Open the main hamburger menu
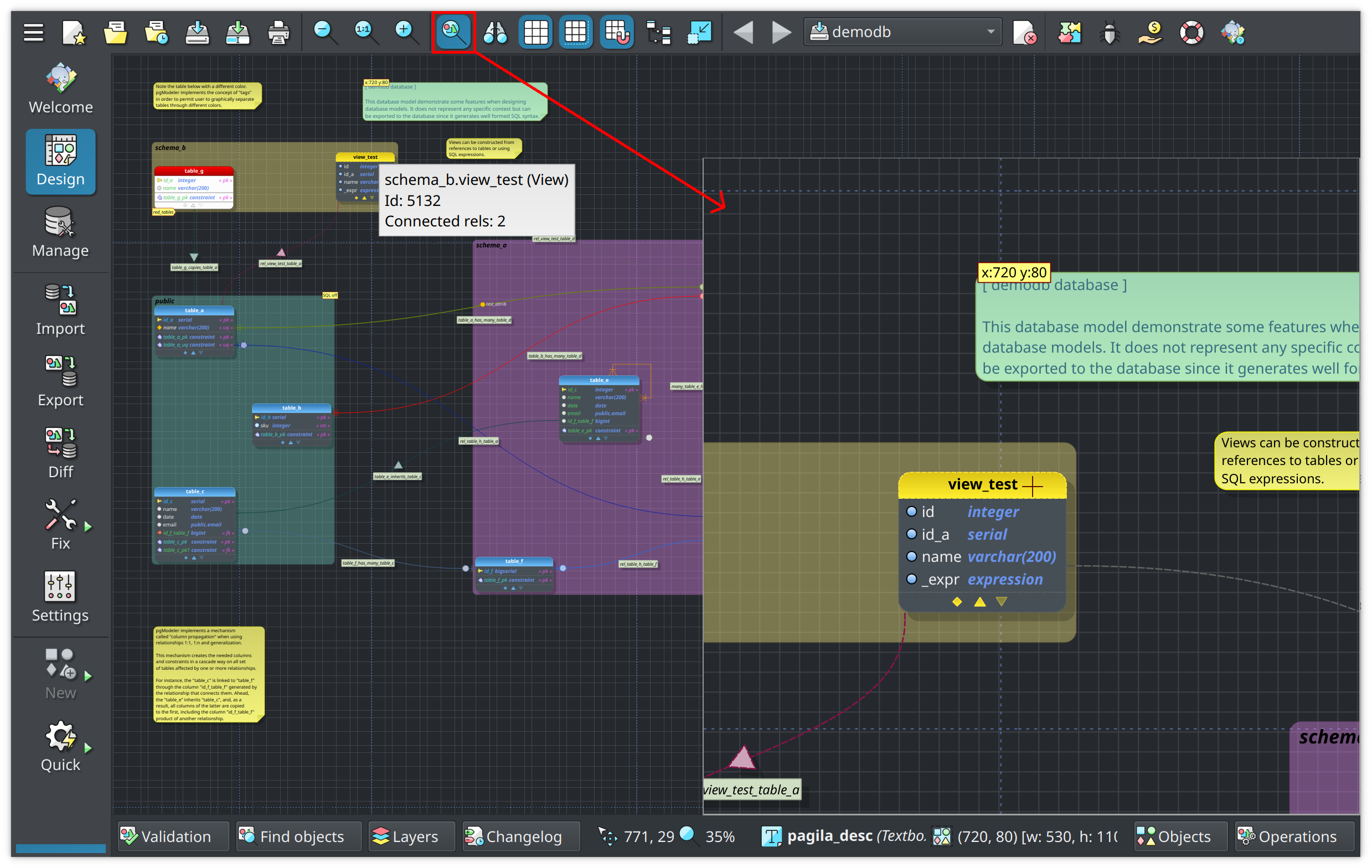Viewport: 1372px width, 868px height. click(x=33, y=32)
